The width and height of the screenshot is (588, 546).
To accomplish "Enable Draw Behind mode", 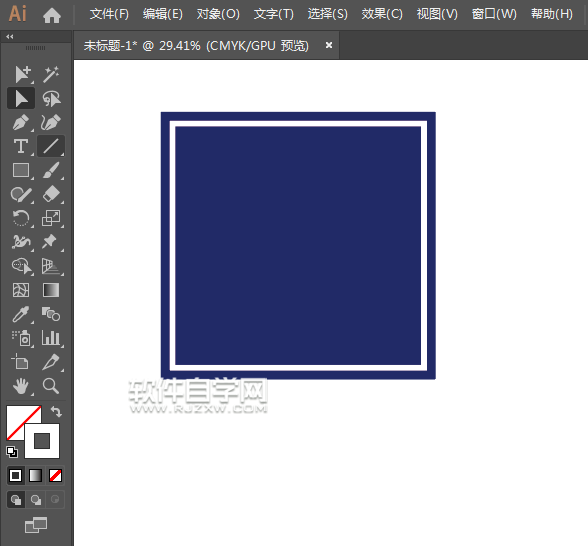I will coord(36,500).
